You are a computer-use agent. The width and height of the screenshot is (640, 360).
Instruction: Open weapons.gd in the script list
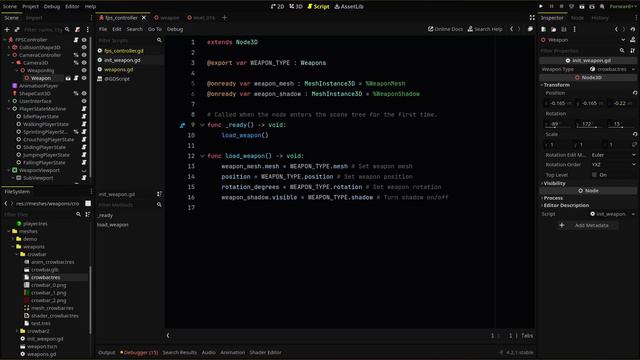(118, 69)
